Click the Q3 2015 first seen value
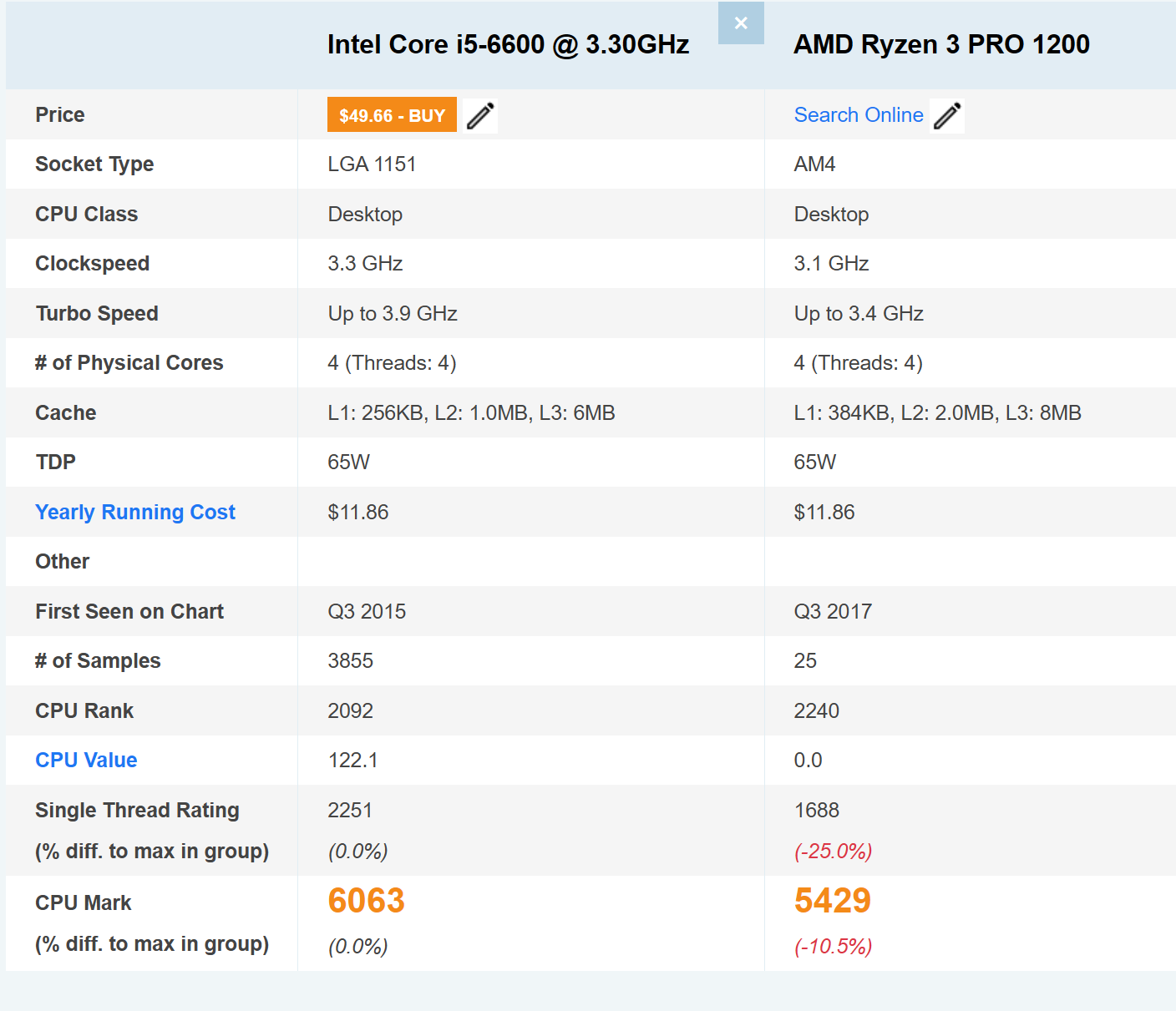 click(367, 611)
